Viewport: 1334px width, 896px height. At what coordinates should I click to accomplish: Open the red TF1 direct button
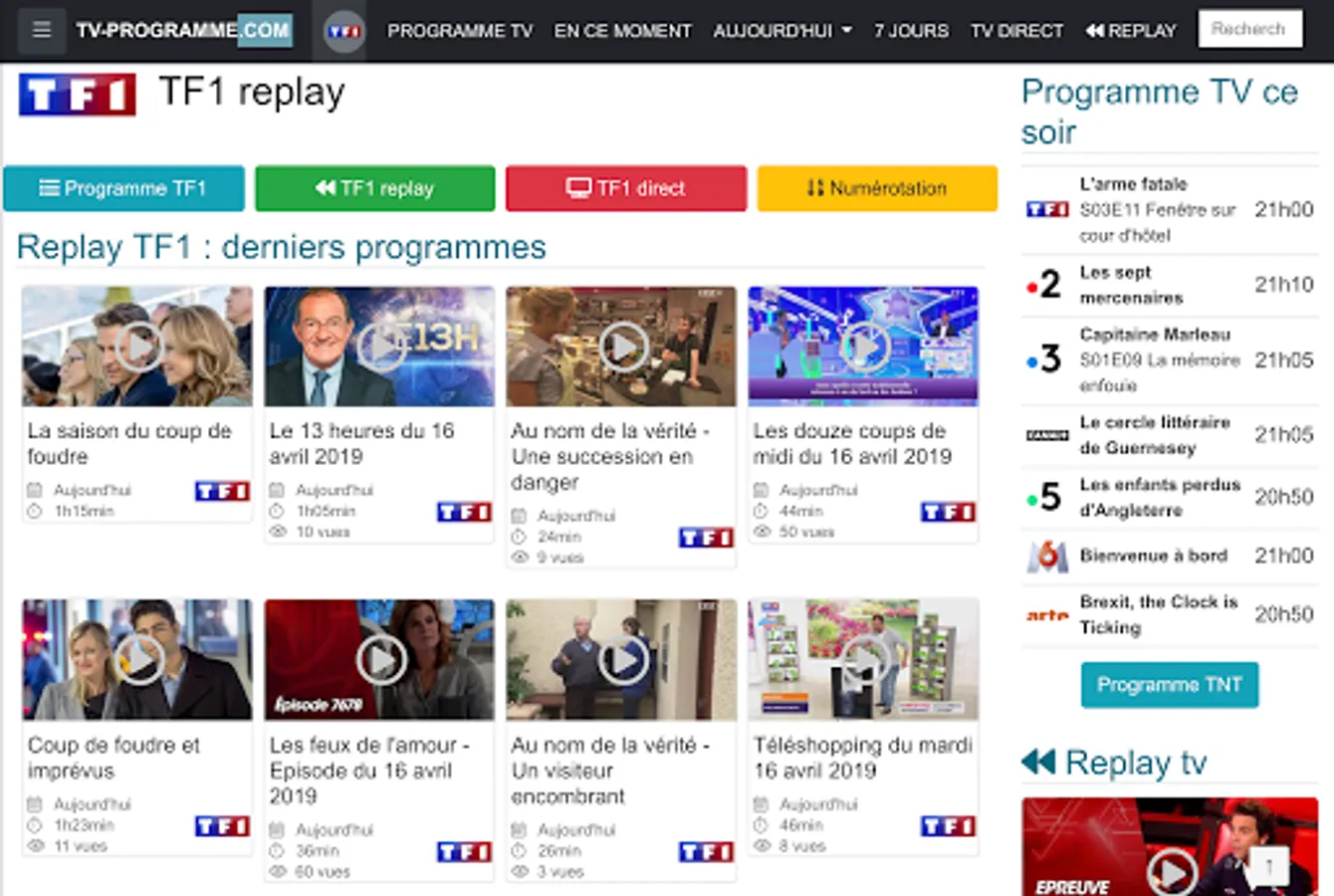click(625, 188)
